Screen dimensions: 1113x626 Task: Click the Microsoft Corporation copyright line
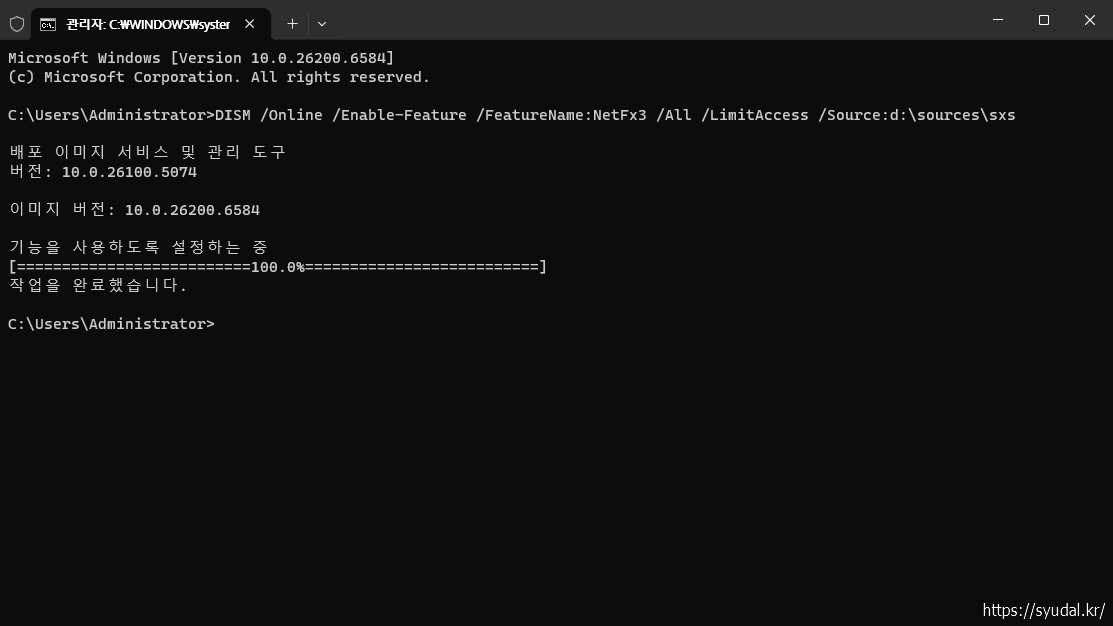click(219, 76)
